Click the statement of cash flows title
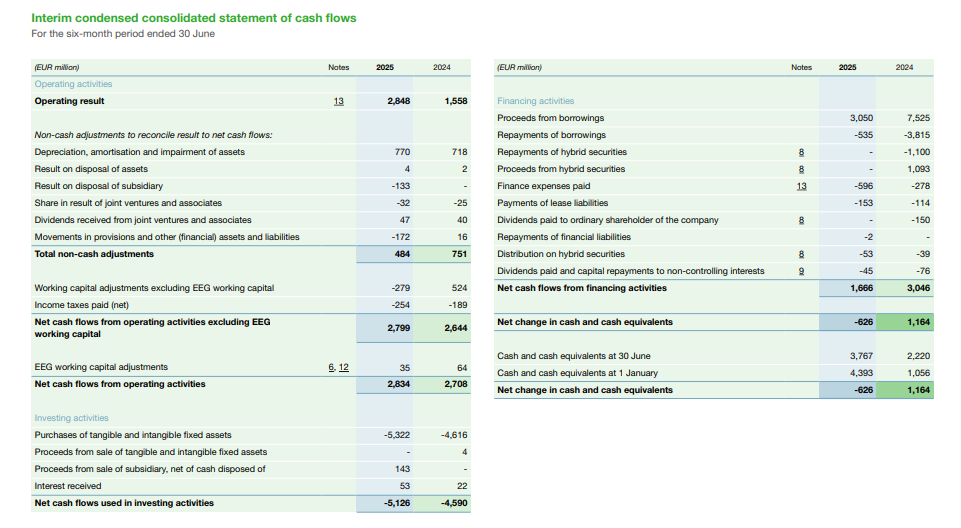The image size is (961, 528). 194,18
